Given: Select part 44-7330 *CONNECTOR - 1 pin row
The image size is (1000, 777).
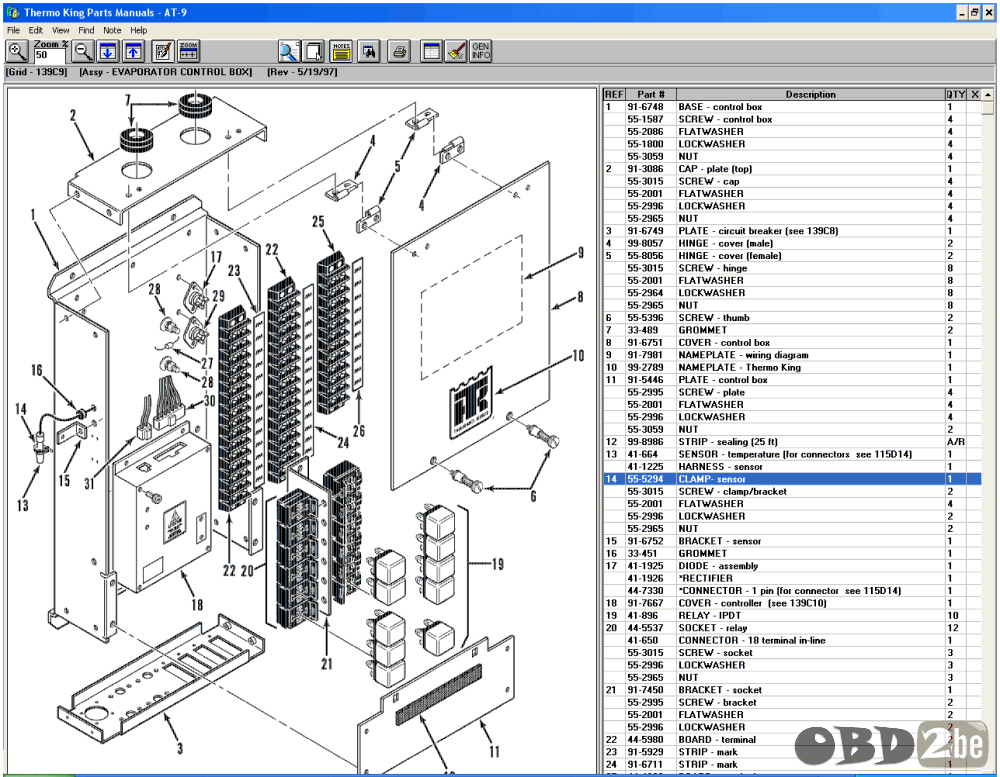Looking at the screenshot, I should click(x=792, y=591).
